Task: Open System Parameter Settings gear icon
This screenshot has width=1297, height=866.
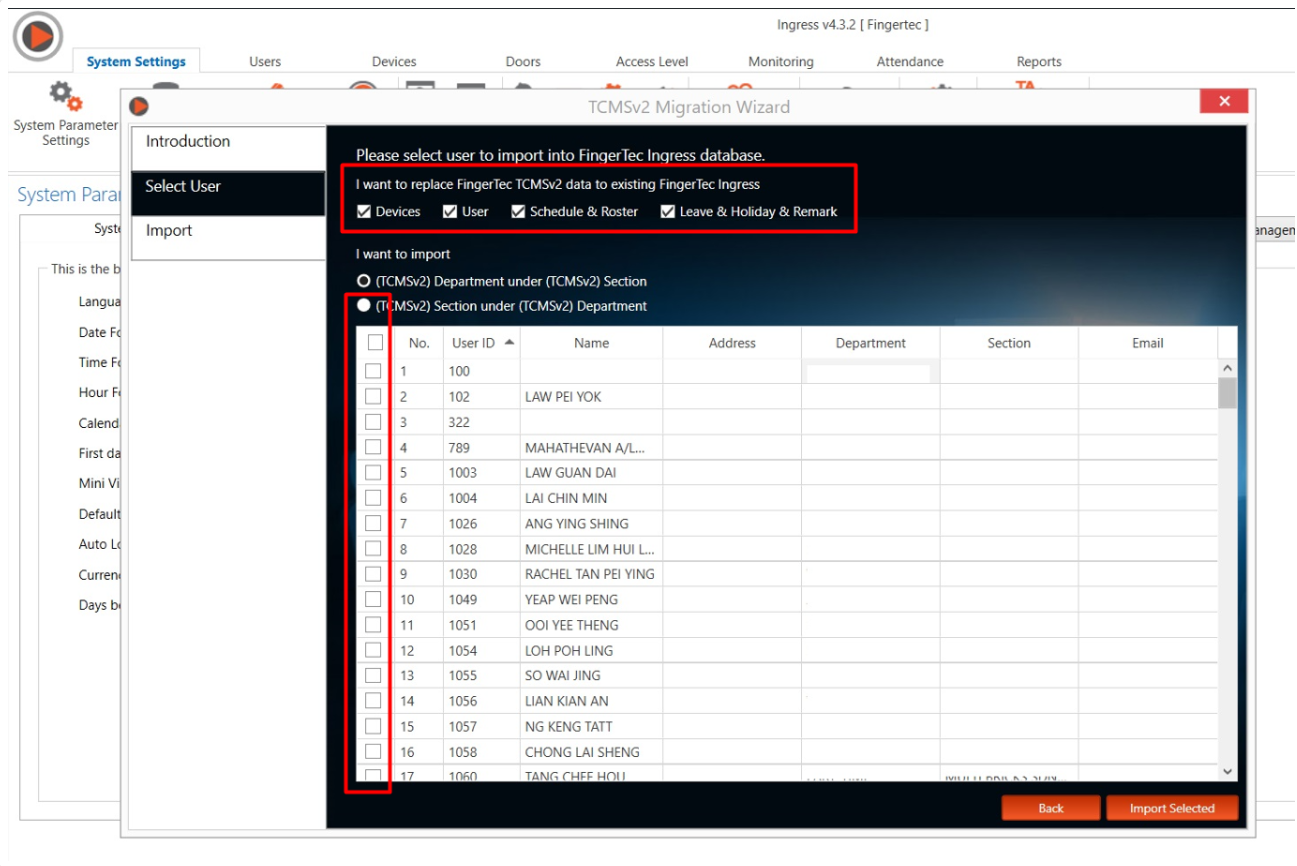Action: 66,97
